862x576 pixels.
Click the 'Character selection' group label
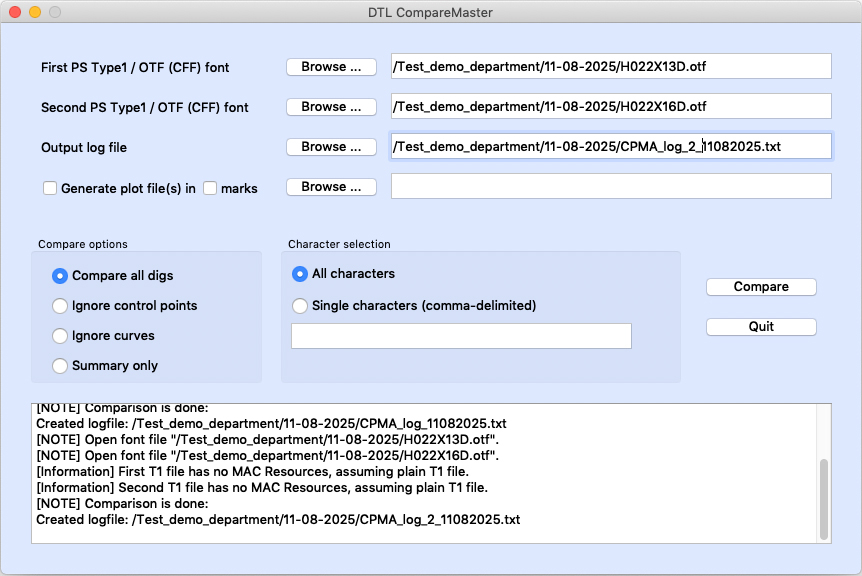click(x=339, y=244)
